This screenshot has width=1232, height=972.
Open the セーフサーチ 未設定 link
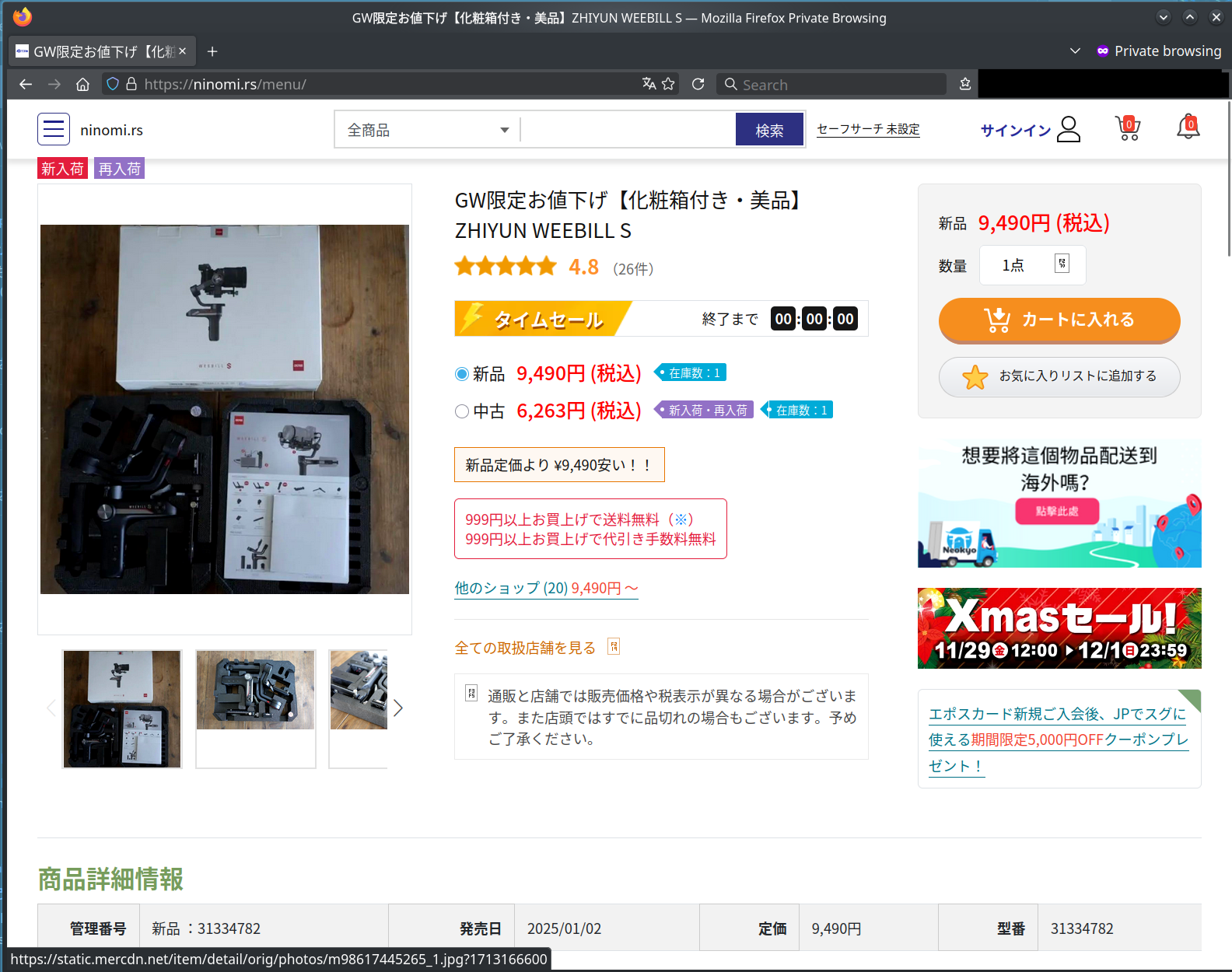868,129
